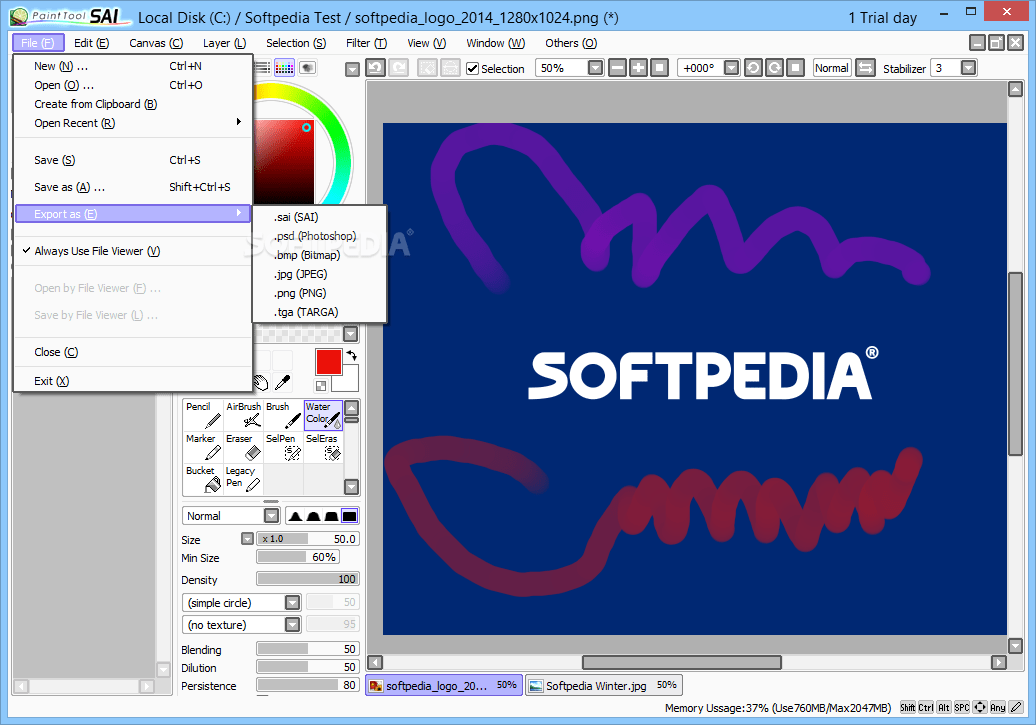The image size is (1036, 725).
Task: Open the 50% zoom level dropdown
Action: pos(595,67)
